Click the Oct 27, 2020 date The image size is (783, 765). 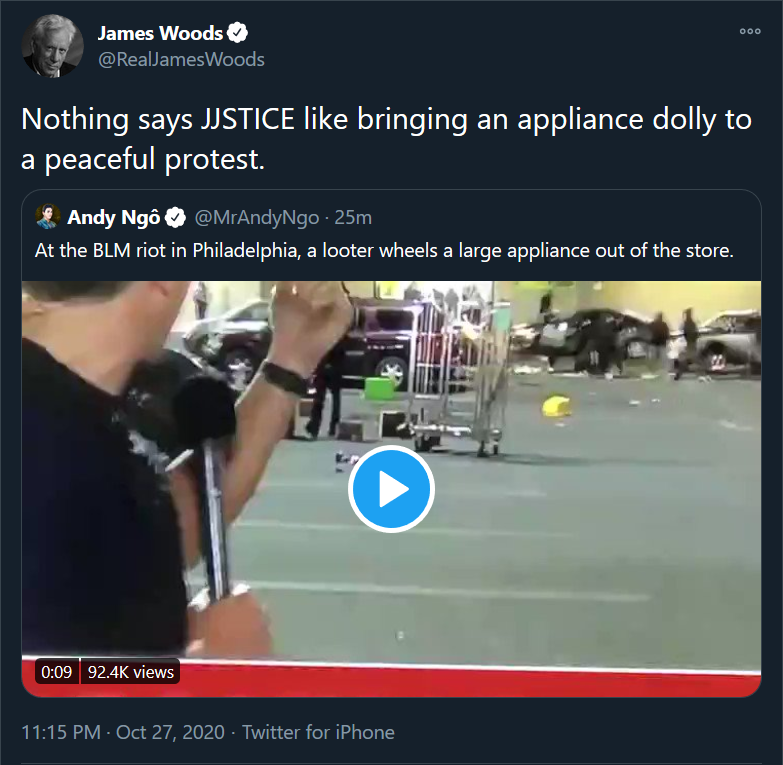pyautogui.click(x=170, y=732)
